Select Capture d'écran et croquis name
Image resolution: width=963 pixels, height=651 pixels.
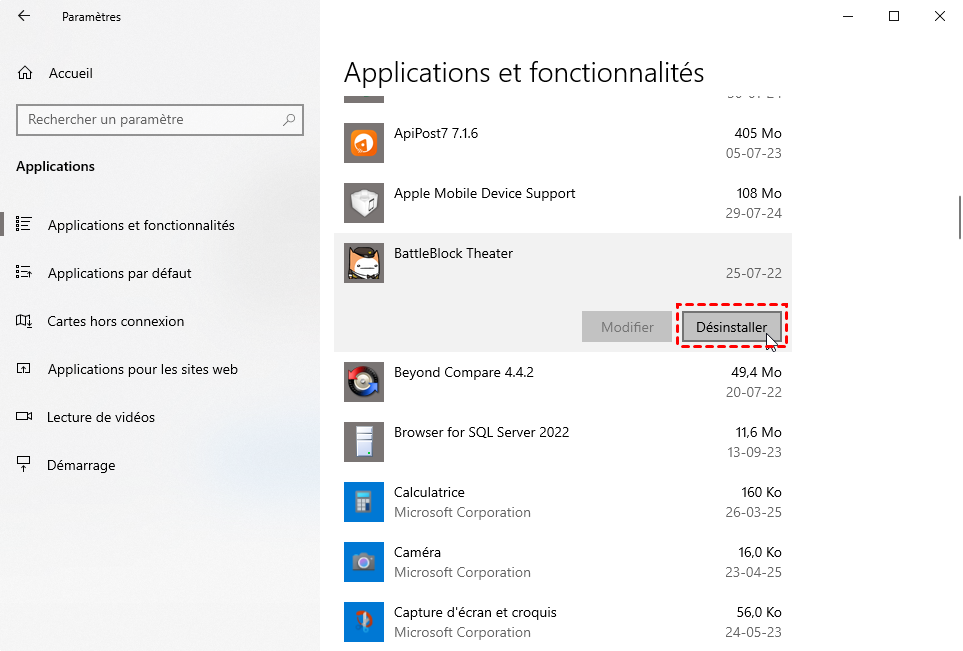pyautogui.click(x=475, y=612)
